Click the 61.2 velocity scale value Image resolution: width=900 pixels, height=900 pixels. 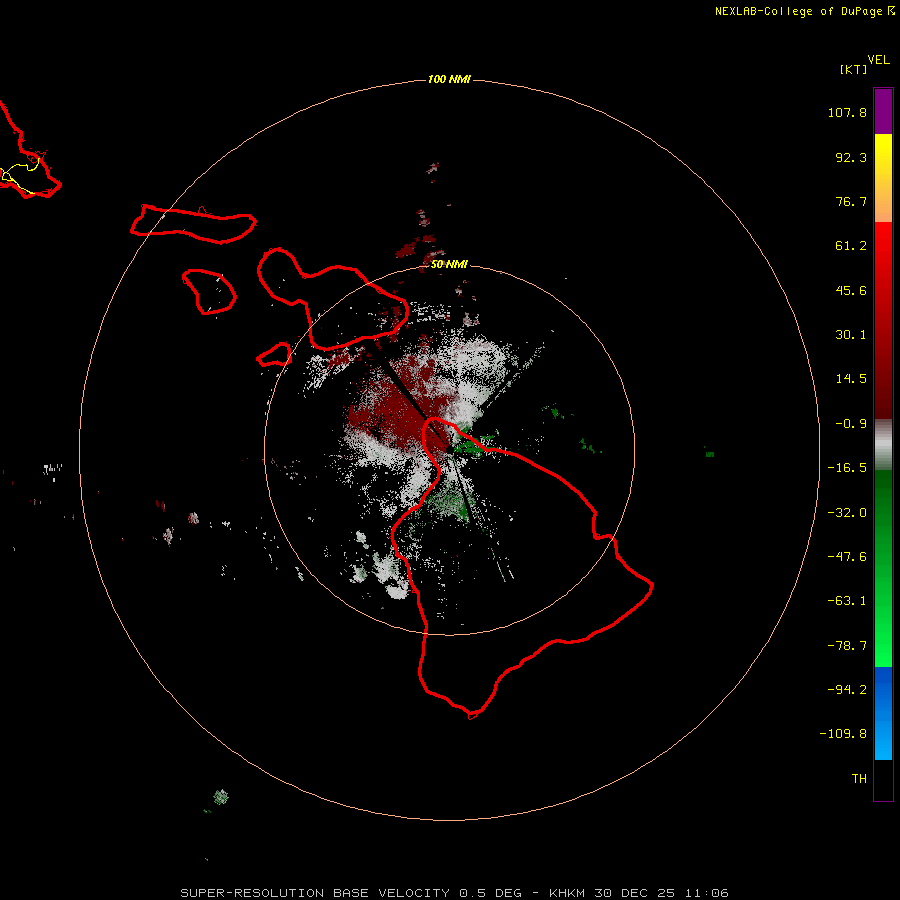click(x=851, y=246)
